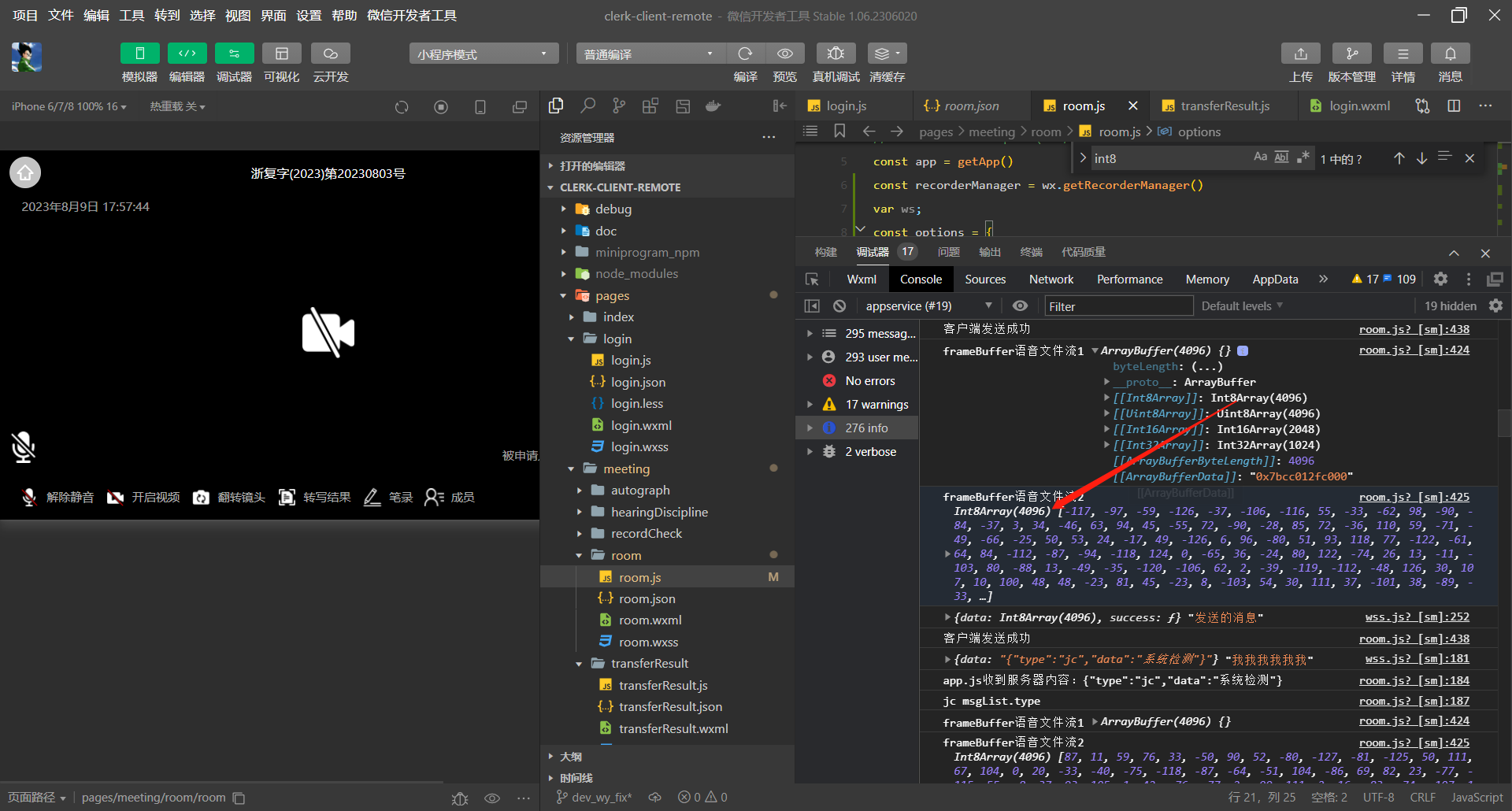Open transcription result in simulator
Screen dimensions: 1512x811
[x=315, y=497]
